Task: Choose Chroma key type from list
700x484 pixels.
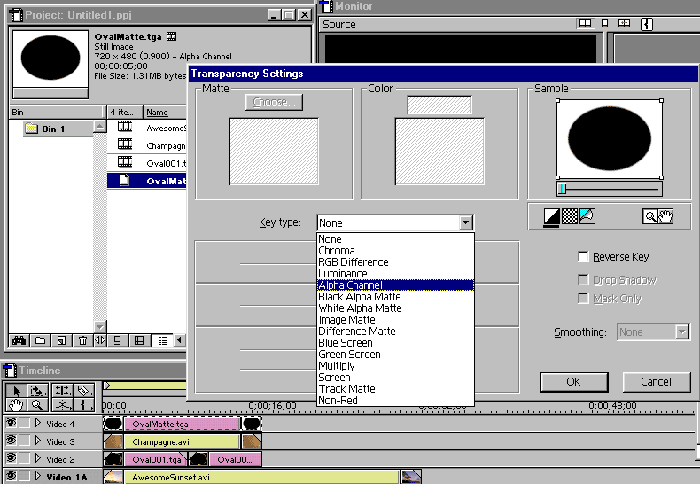Action: (x=395, y=250)
